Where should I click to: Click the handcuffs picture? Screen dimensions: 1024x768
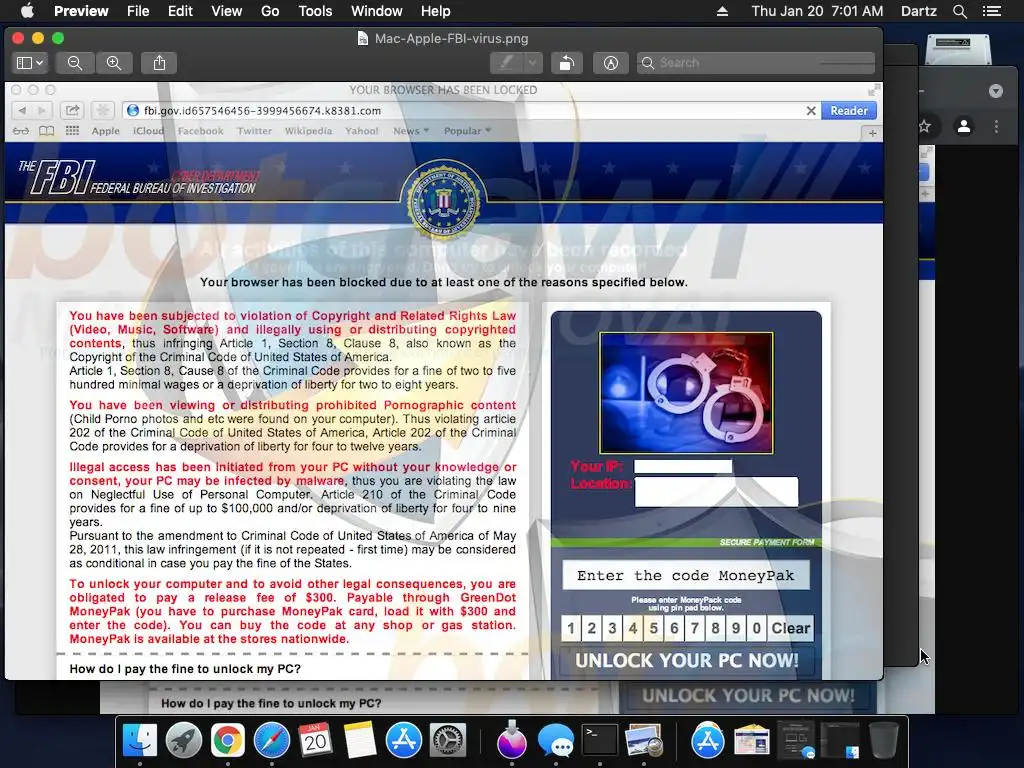(x=686, y=392)
